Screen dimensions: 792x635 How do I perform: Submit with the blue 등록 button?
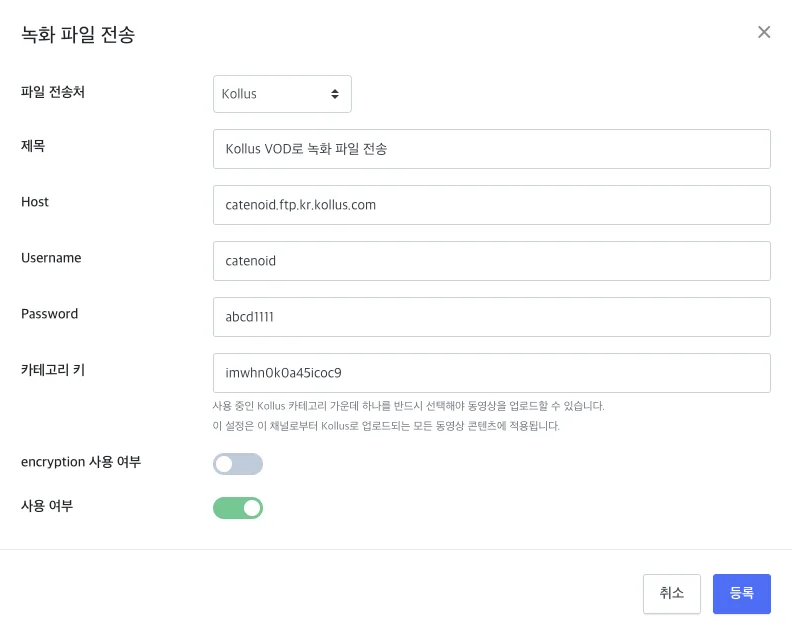741,594
